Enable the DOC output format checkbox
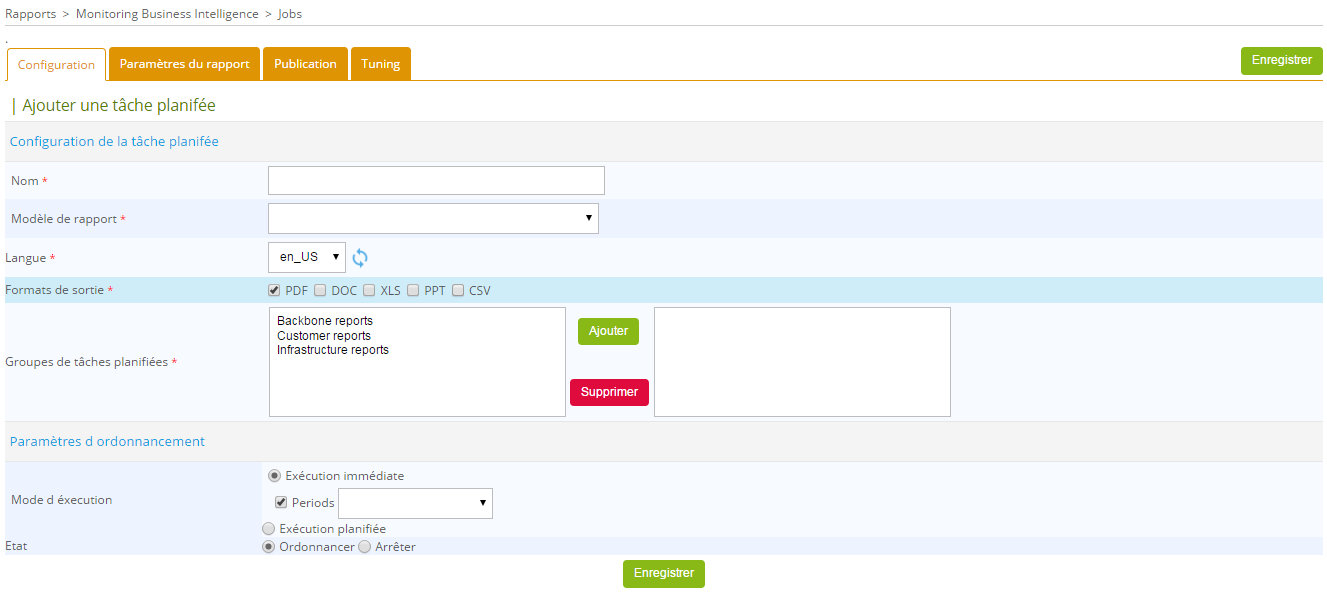 (320, 291)
